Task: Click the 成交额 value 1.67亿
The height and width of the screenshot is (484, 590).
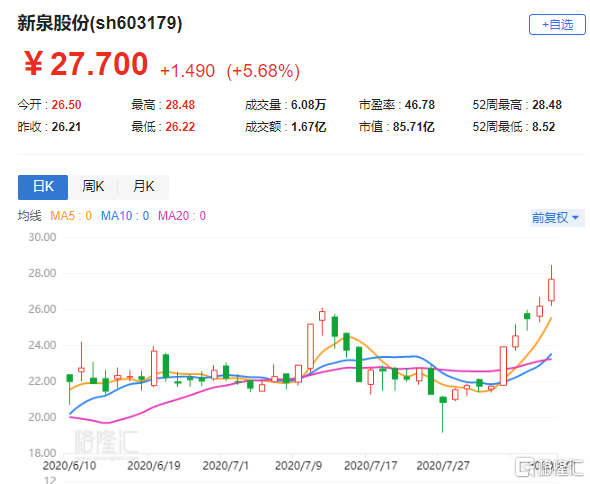Action: [x=309, y=127]
